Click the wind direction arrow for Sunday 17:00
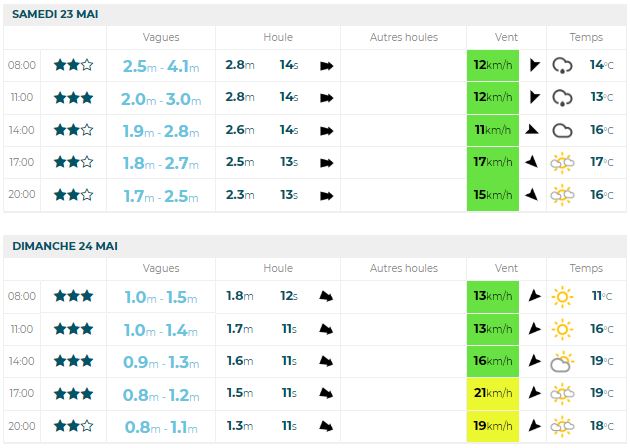 pyautogui.click(x=533, y=393)
